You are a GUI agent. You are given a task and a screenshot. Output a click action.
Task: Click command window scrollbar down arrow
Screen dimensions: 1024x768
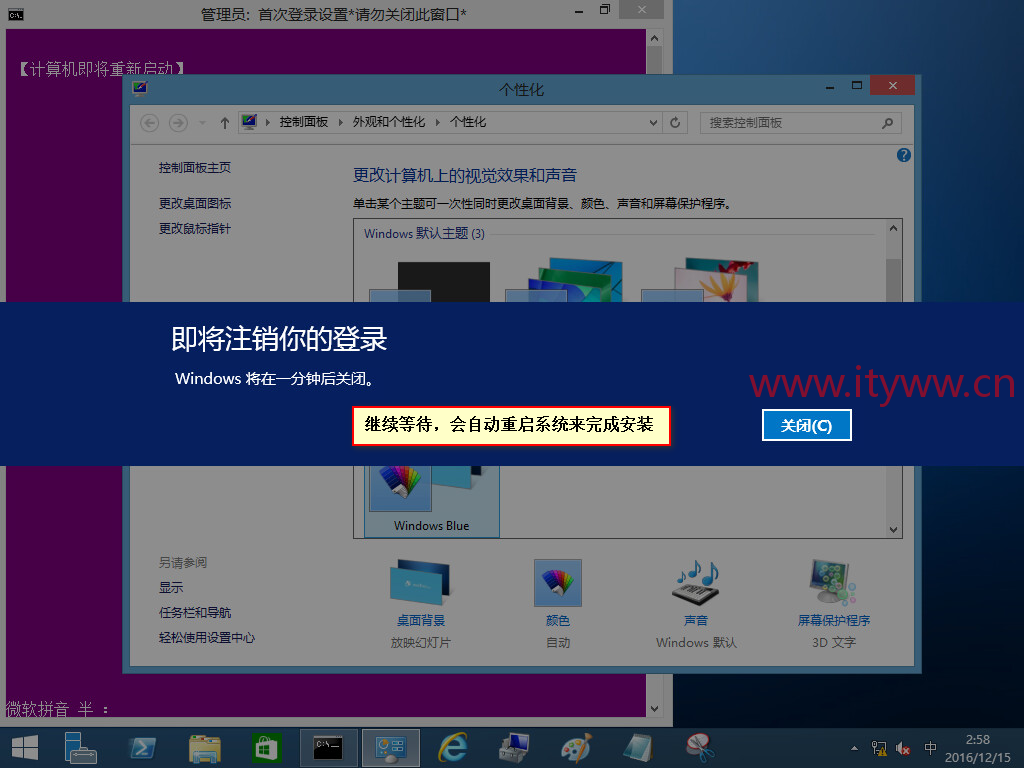tap(654, 709)
